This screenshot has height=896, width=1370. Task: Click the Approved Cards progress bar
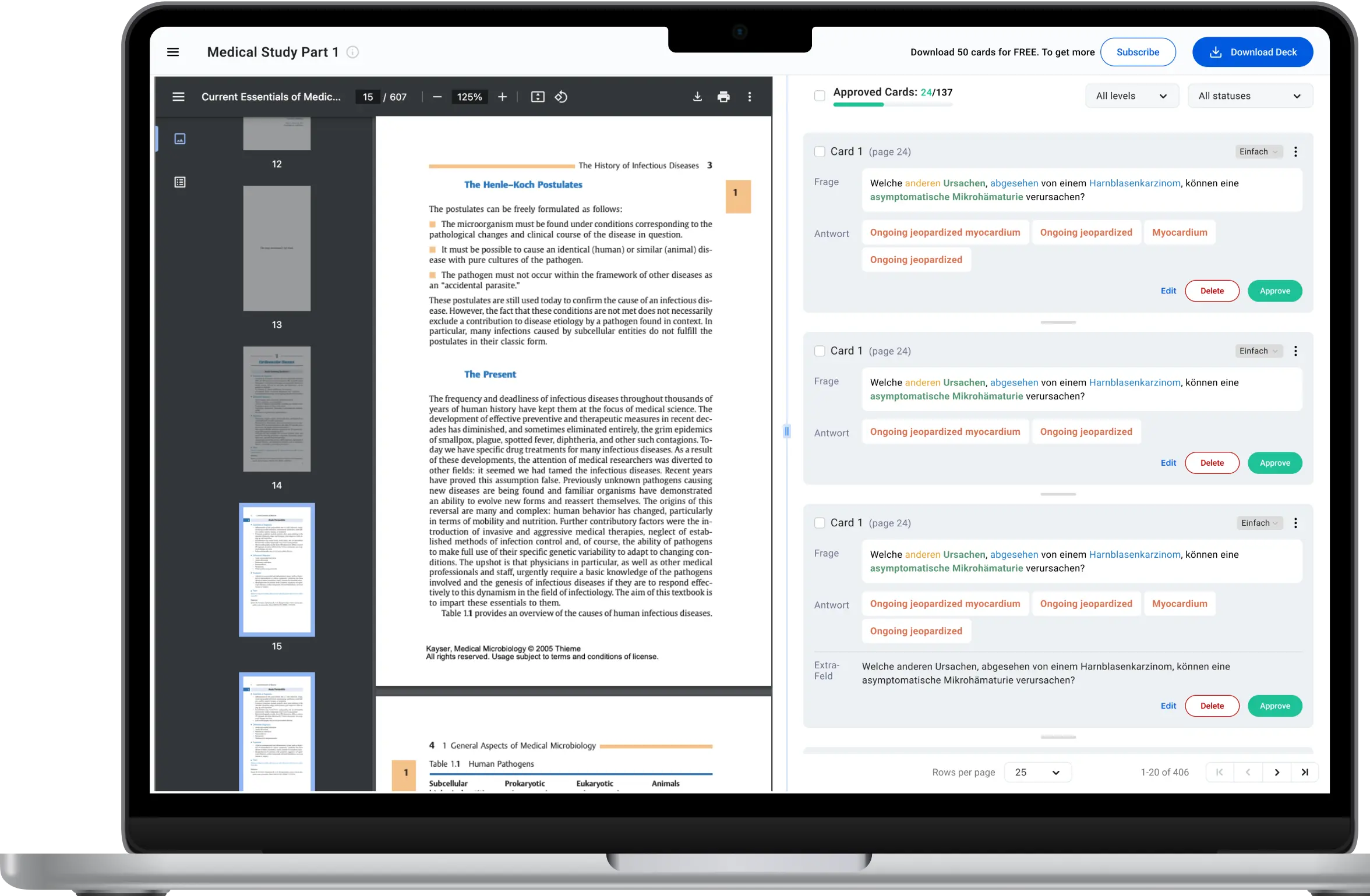[893, 105]
